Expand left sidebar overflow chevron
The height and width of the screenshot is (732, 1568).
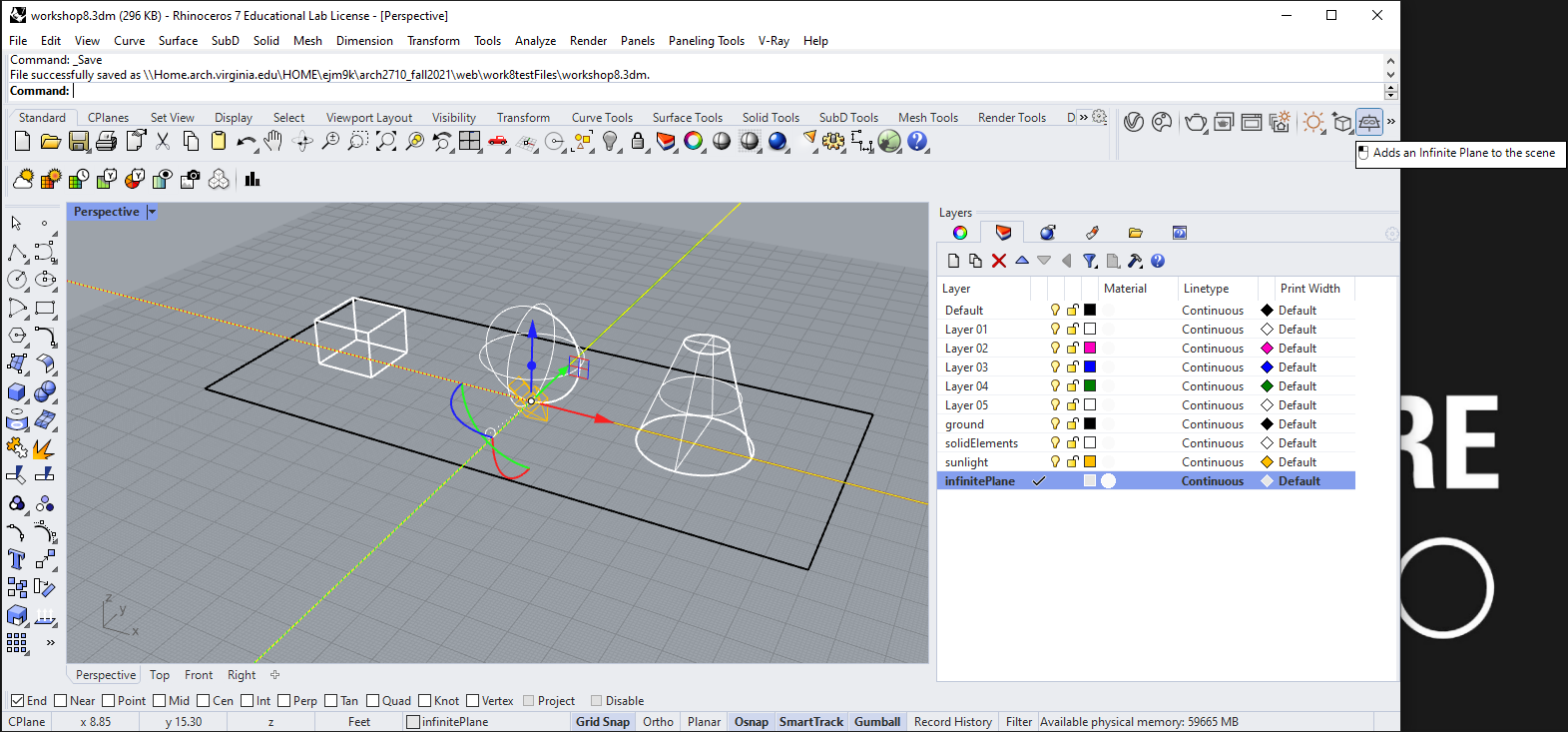point(50,642)
